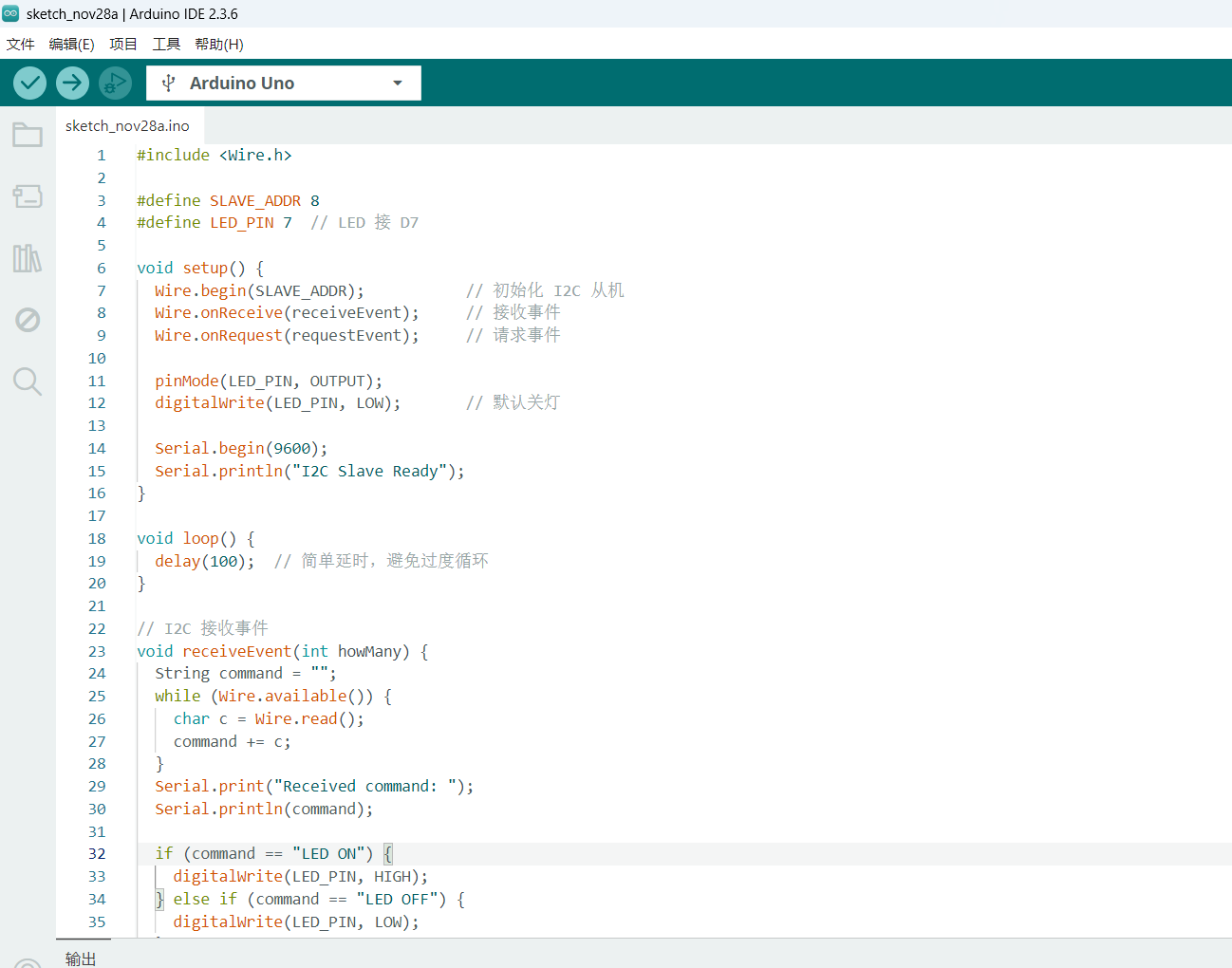Click the "command += c;" line
The image size is (1232, 968).
click(x=233, y=742)
